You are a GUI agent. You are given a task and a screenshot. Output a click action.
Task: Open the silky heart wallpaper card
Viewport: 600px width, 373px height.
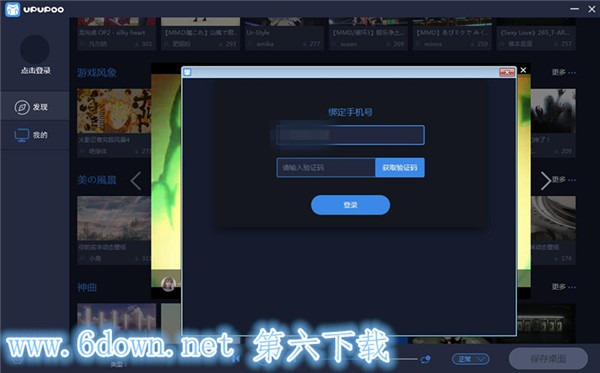point(117,34)
